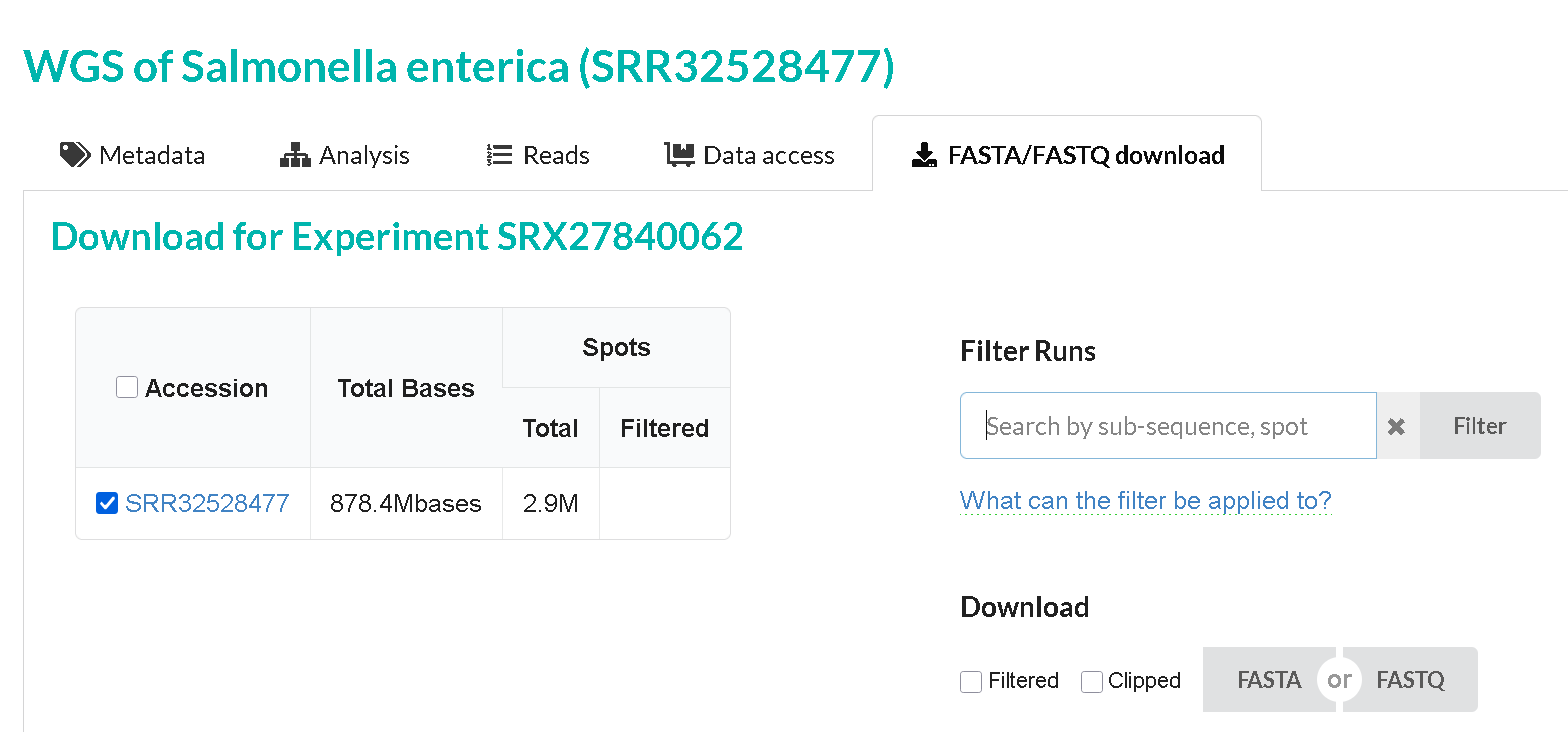
Task: Download reads as FASTQ
Action: click(x=1410, y=680)
